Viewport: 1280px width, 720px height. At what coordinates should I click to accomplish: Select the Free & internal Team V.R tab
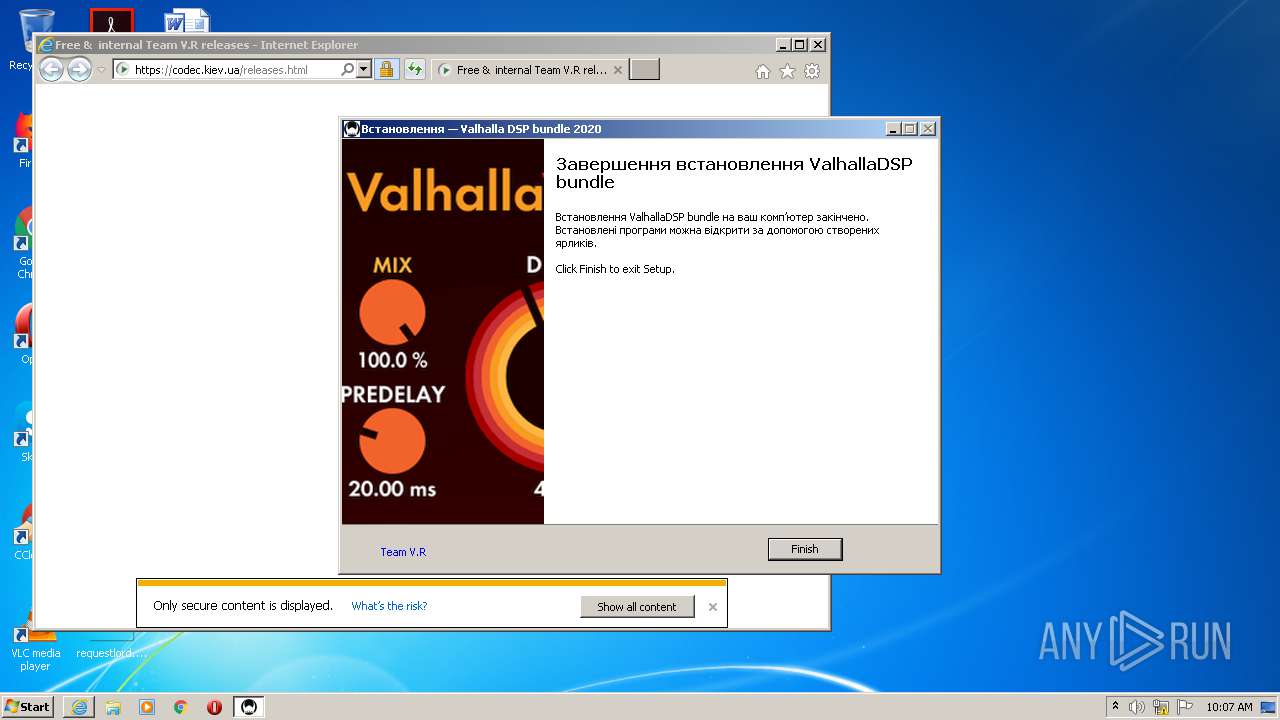pyautogui.click(x=530, y=70)
